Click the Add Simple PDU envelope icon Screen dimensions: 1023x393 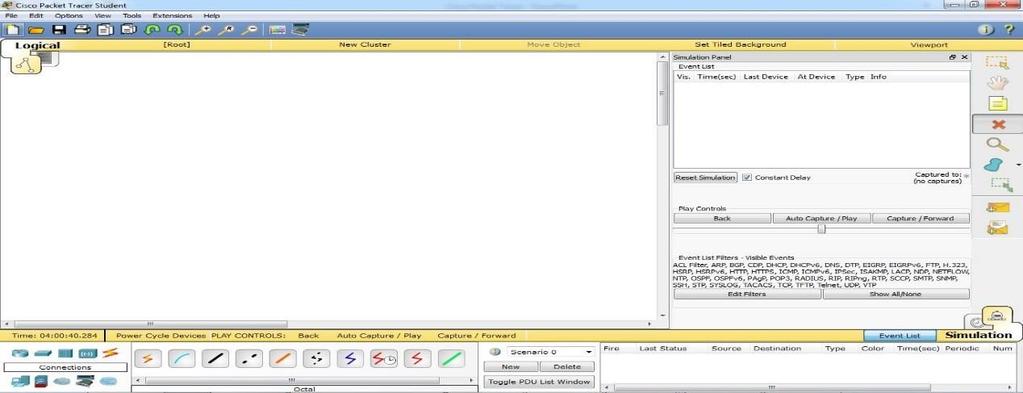point(998,208)
